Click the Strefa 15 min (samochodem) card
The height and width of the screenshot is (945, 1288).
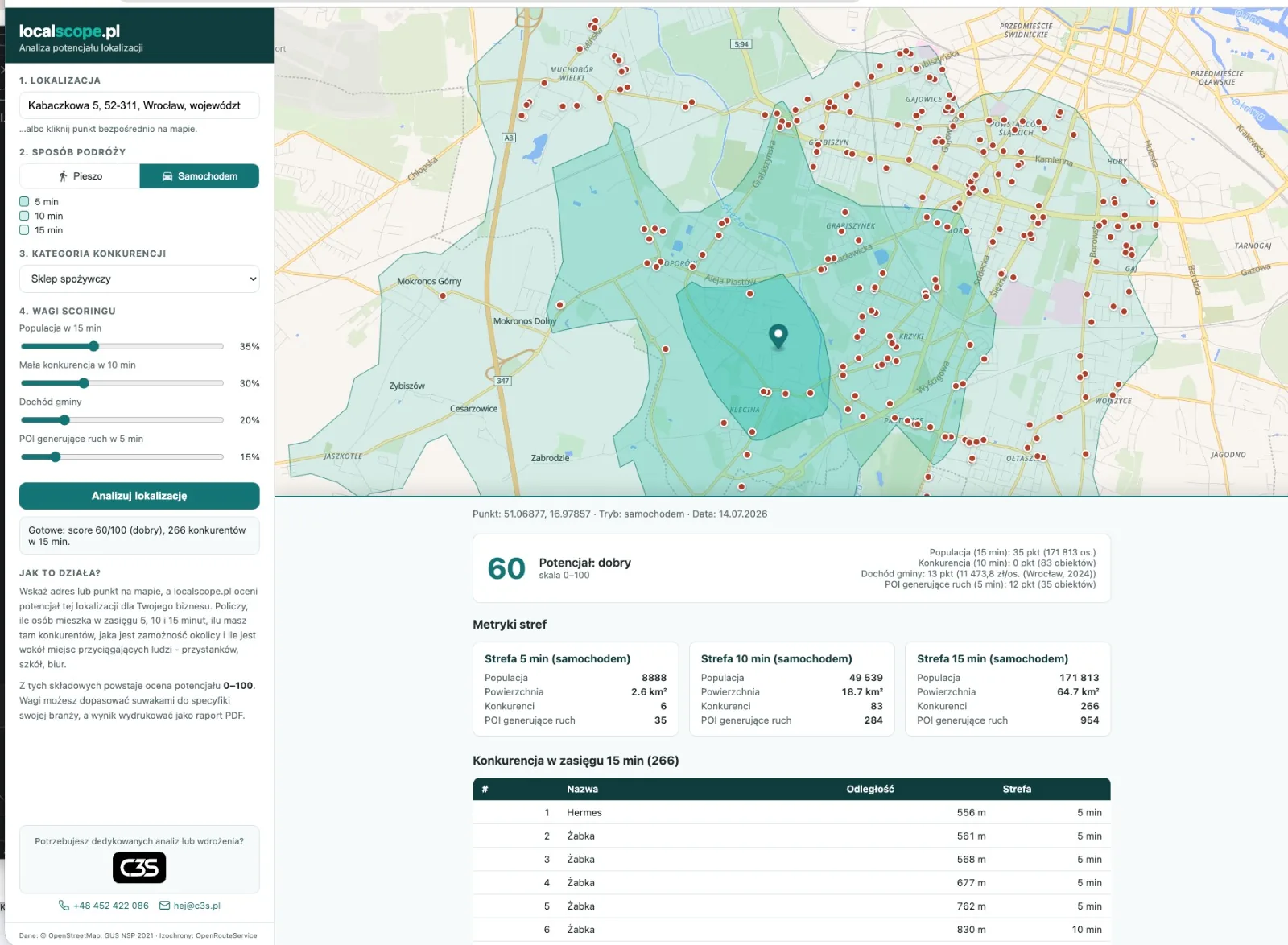(1008, 689)
